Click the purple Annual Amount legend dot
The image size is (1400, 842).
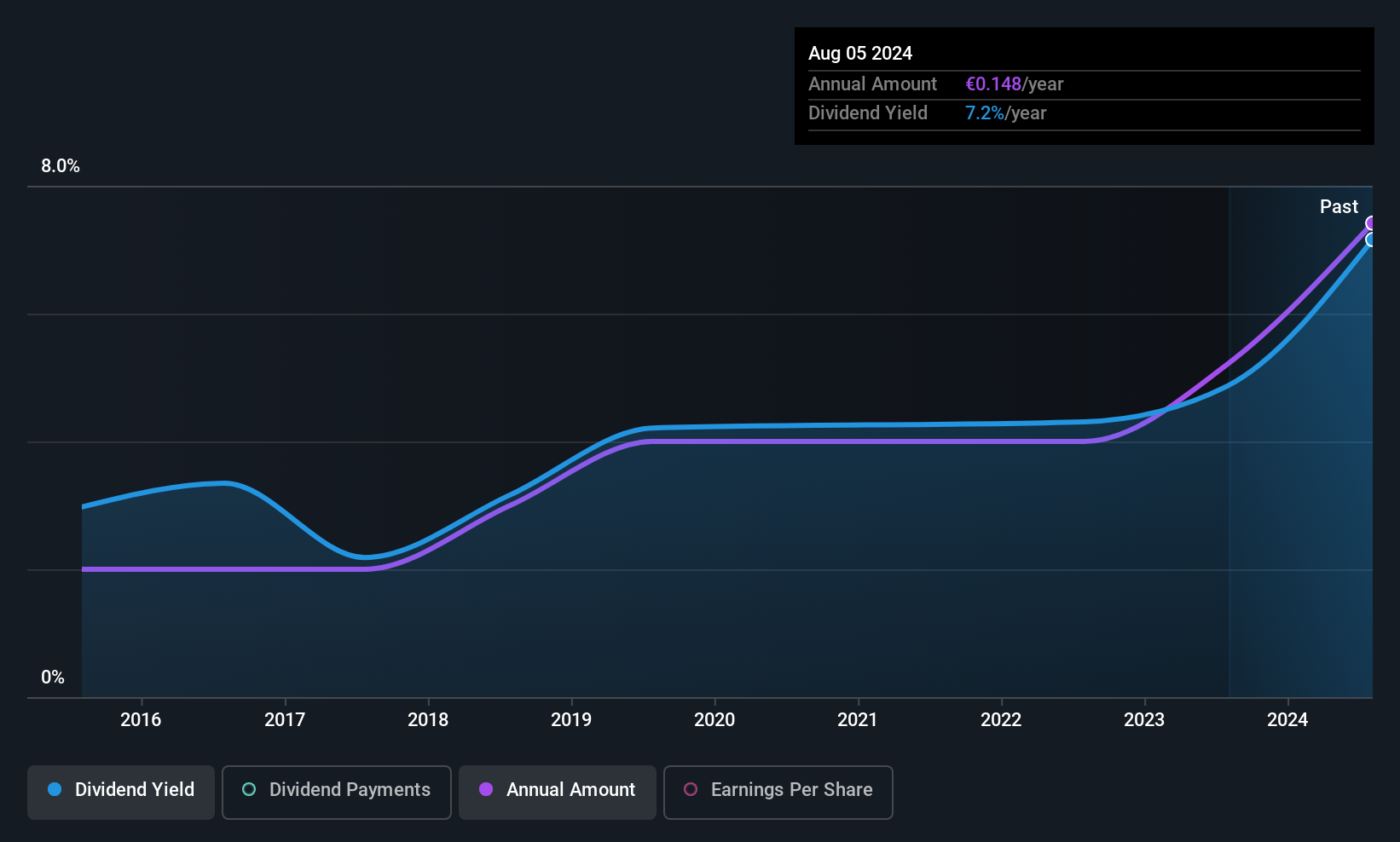486,789
